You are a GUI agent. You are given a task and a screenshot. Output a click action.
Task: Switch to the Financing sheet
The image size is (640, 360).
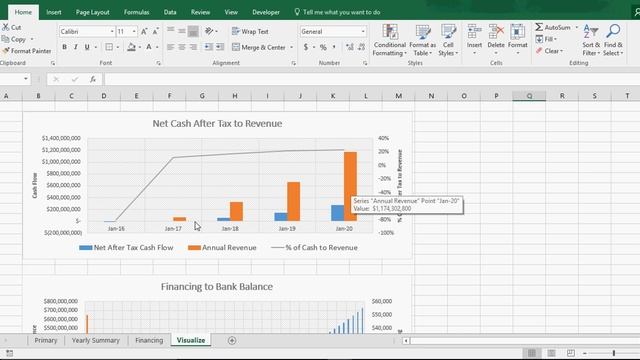(149, 340)
